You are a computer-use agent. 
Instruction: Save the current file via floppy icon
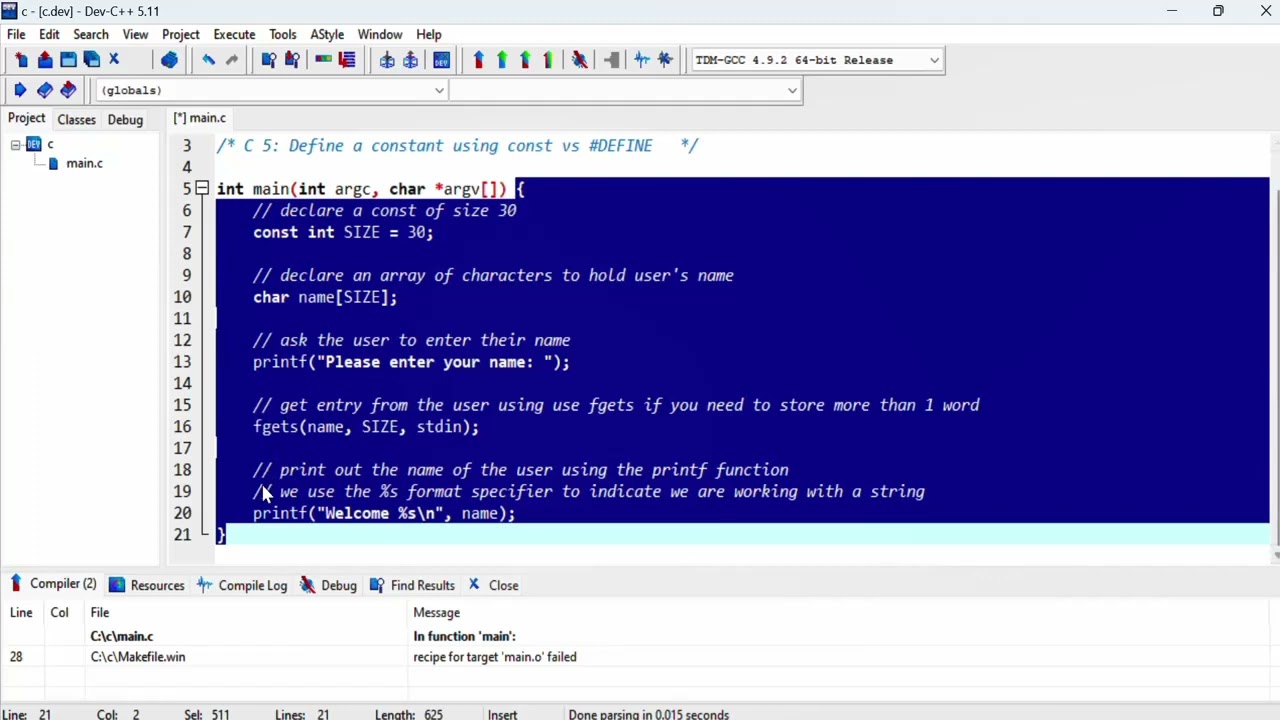68,60
